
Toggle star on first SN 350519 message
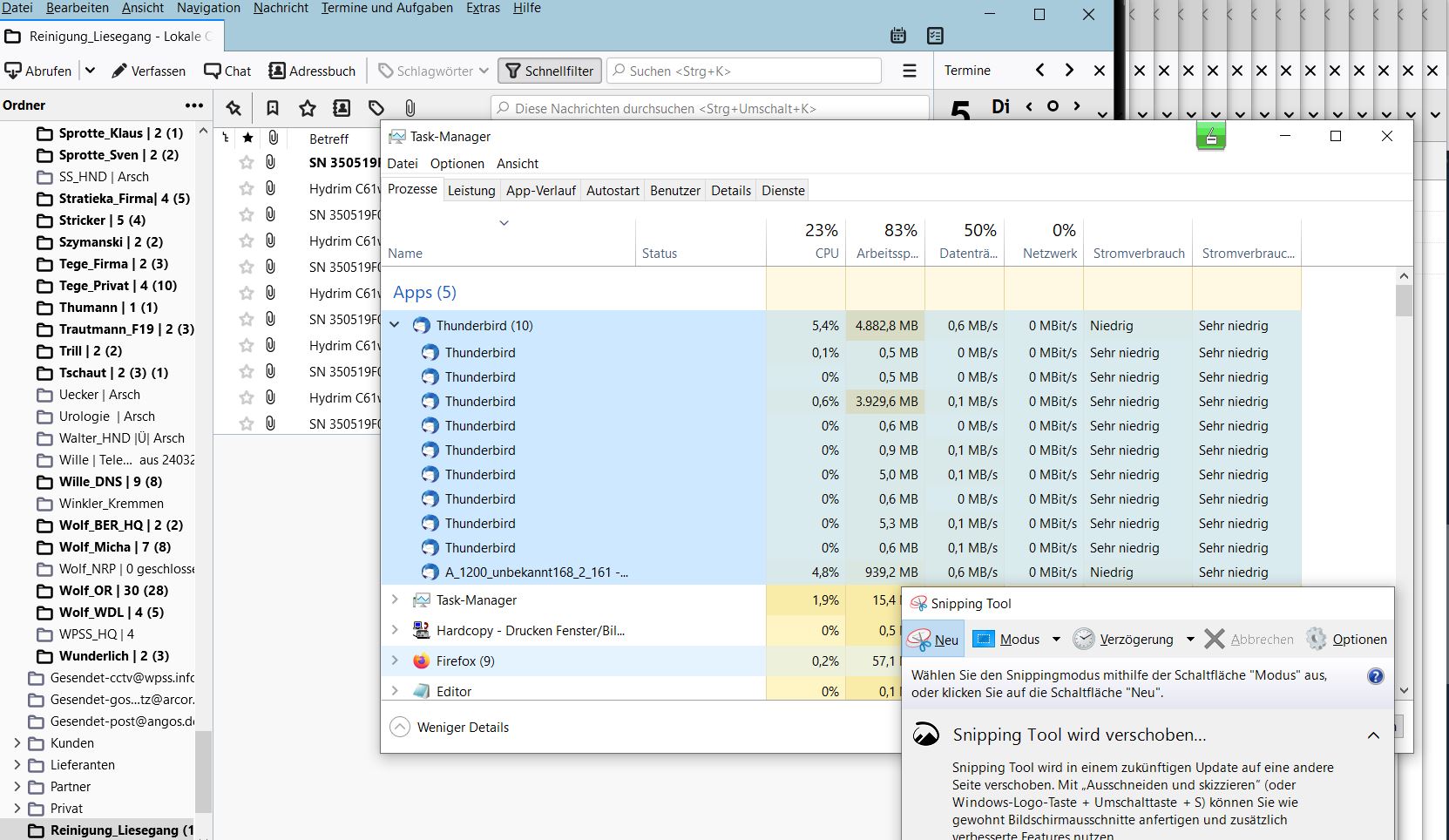coord(247,162)
